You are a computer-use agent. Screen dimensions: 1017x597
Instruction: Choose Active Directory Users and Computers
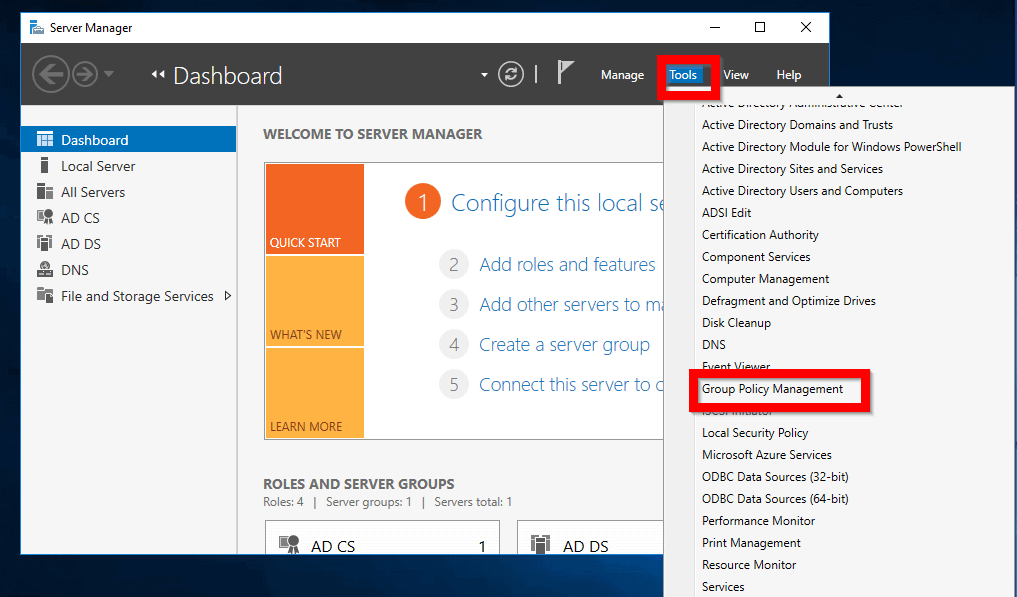pos(802,191)
